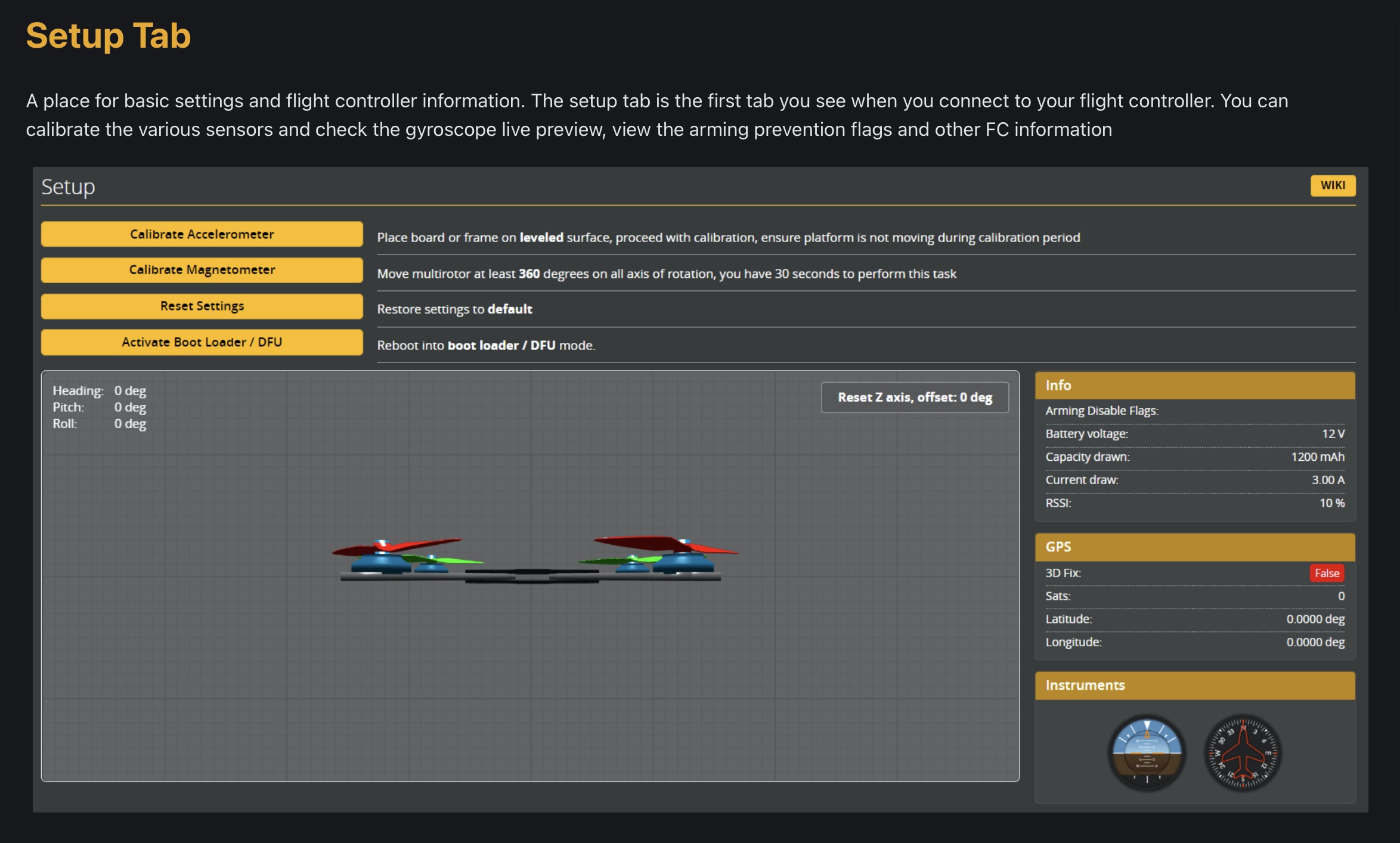The height and width of the screenshot is (843, 1400).
Task: Click the GPS panel header
Action: pos(1195,547)
